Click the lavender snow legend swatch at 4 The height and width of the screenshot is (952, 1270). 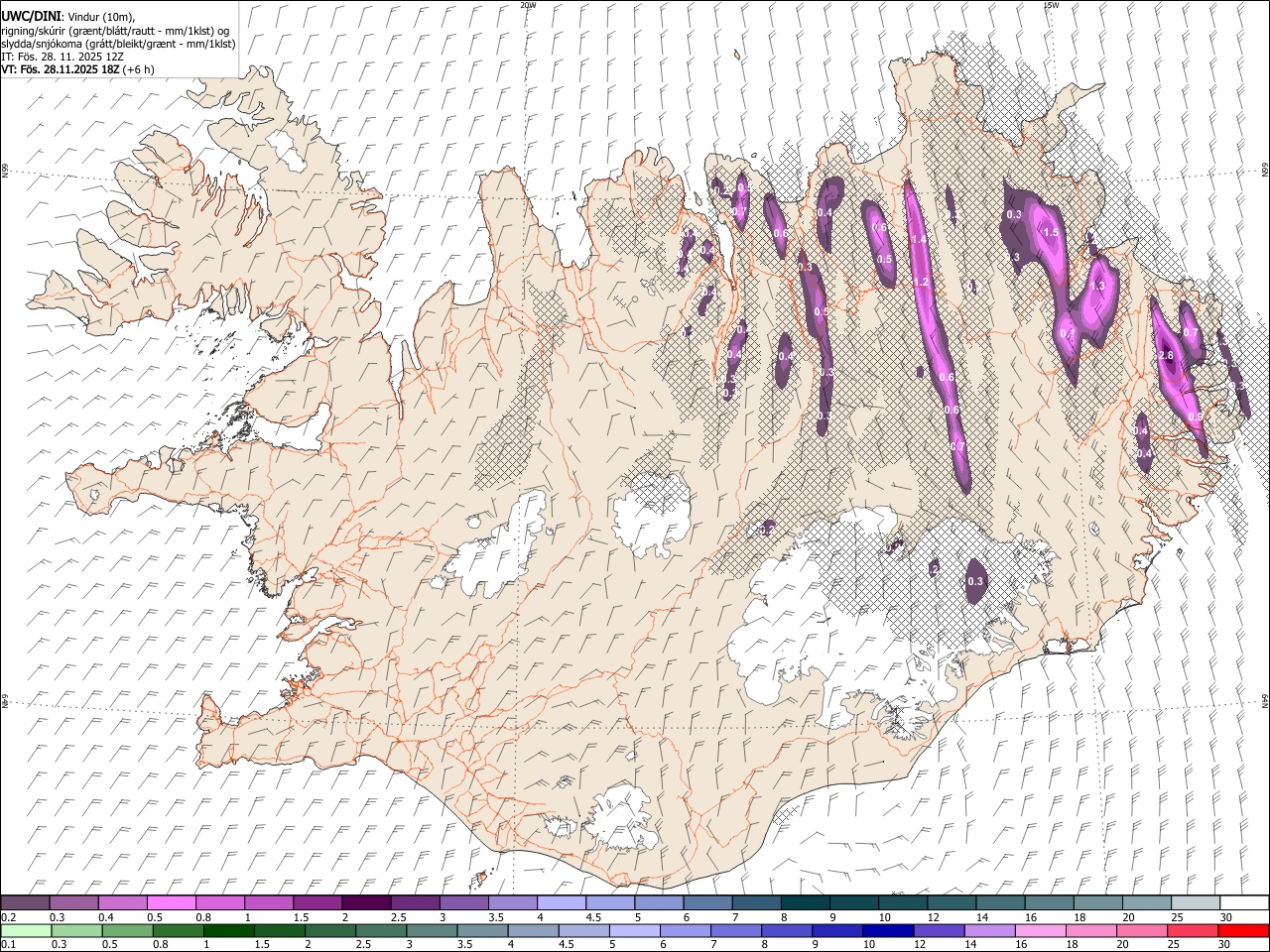561,902
